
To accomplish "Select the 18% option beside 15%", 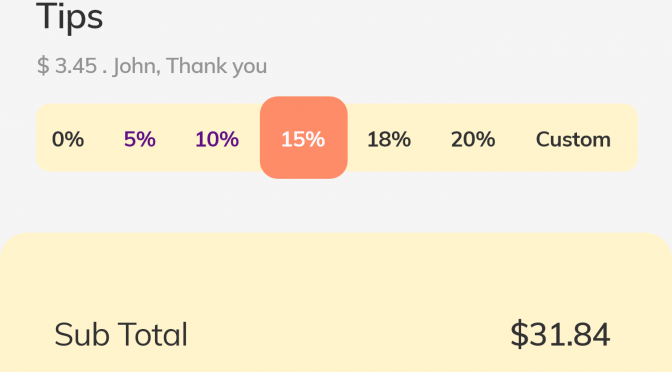I will [x=389, y=139].
